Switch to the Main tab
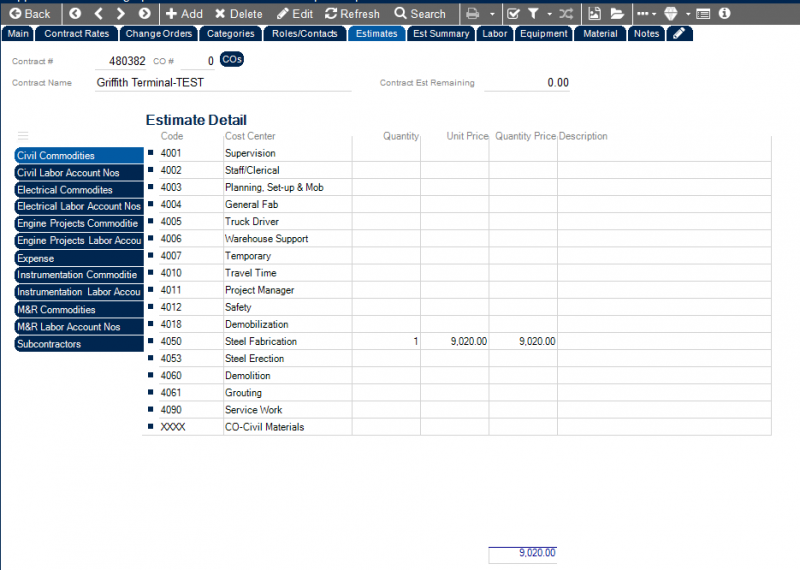The height and width of the screenshot is (570, 800). coord(18,34)
